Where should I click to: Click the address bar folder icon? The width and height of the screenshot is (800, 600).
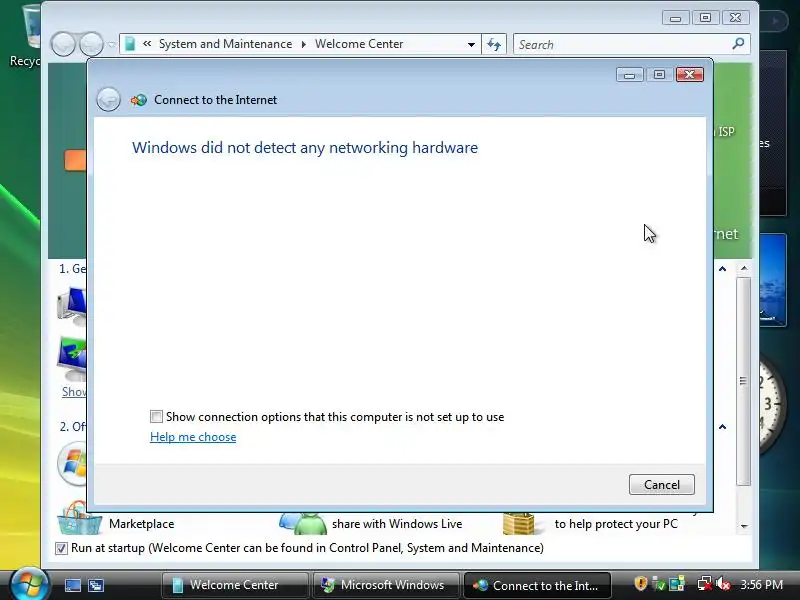point(130,44)
